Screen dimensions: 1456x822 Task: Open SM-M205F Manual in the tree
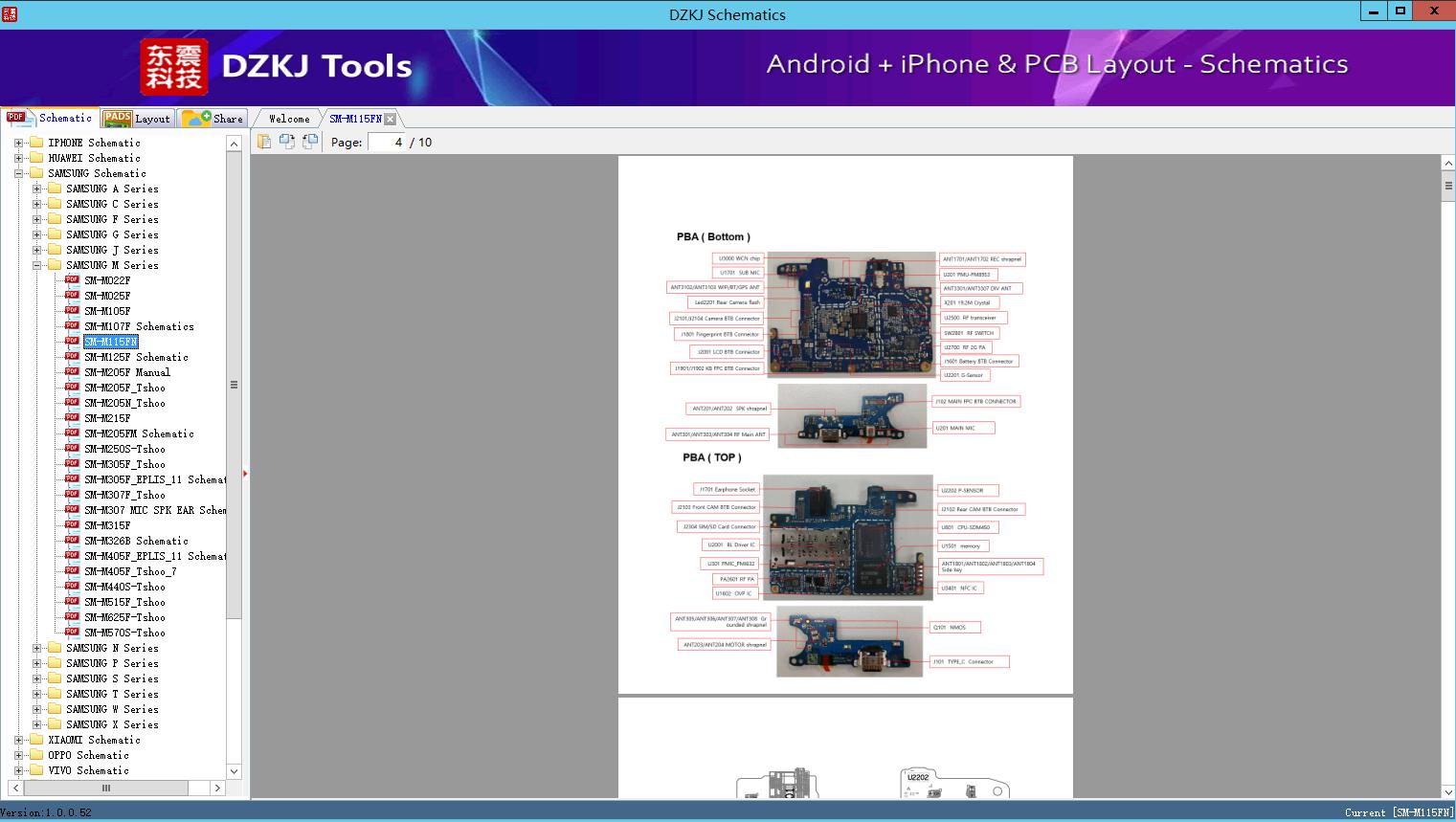click(127, 372)
